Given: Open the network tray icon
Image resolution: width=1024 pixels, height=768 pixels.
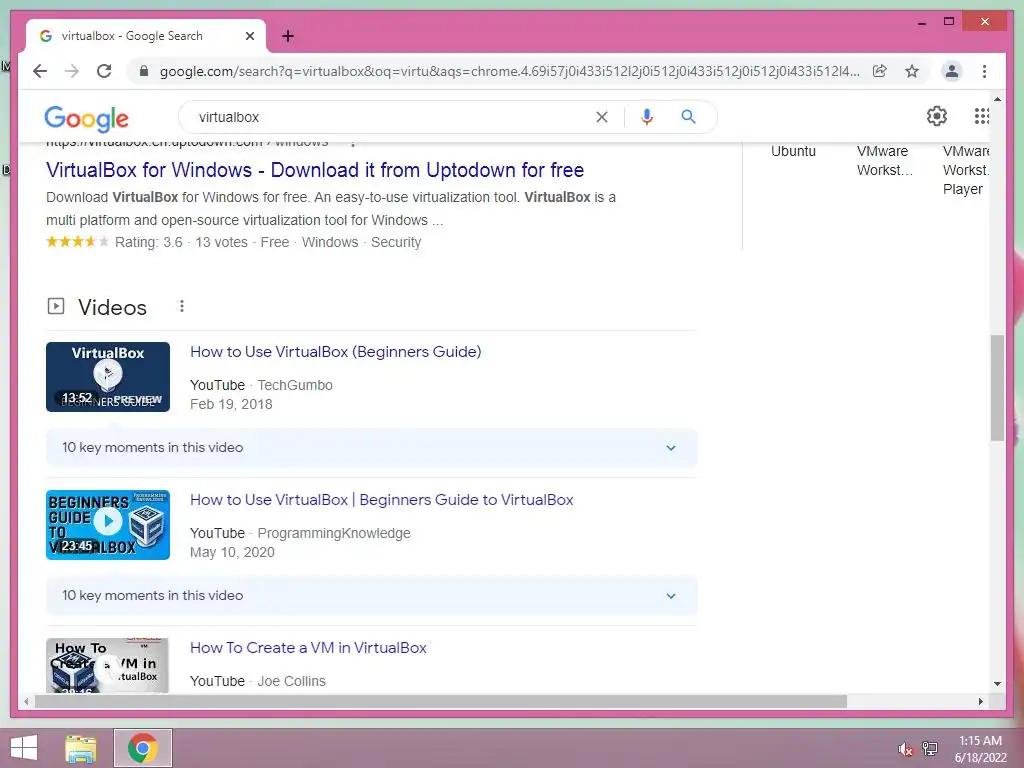Looking at the screenshot, I should [x=929, y=749].
